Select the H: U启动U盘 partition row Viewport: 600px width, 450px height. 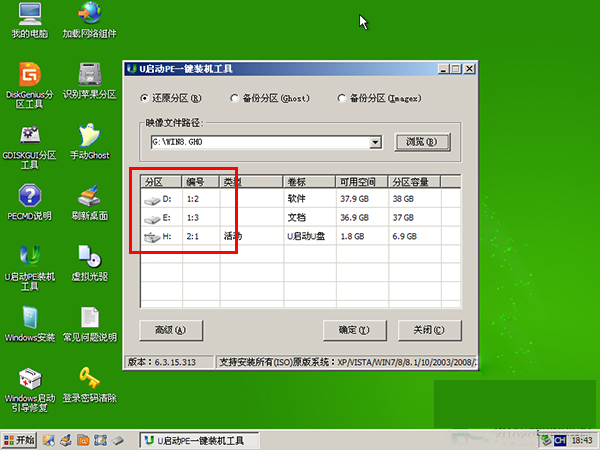coord(300,236)
